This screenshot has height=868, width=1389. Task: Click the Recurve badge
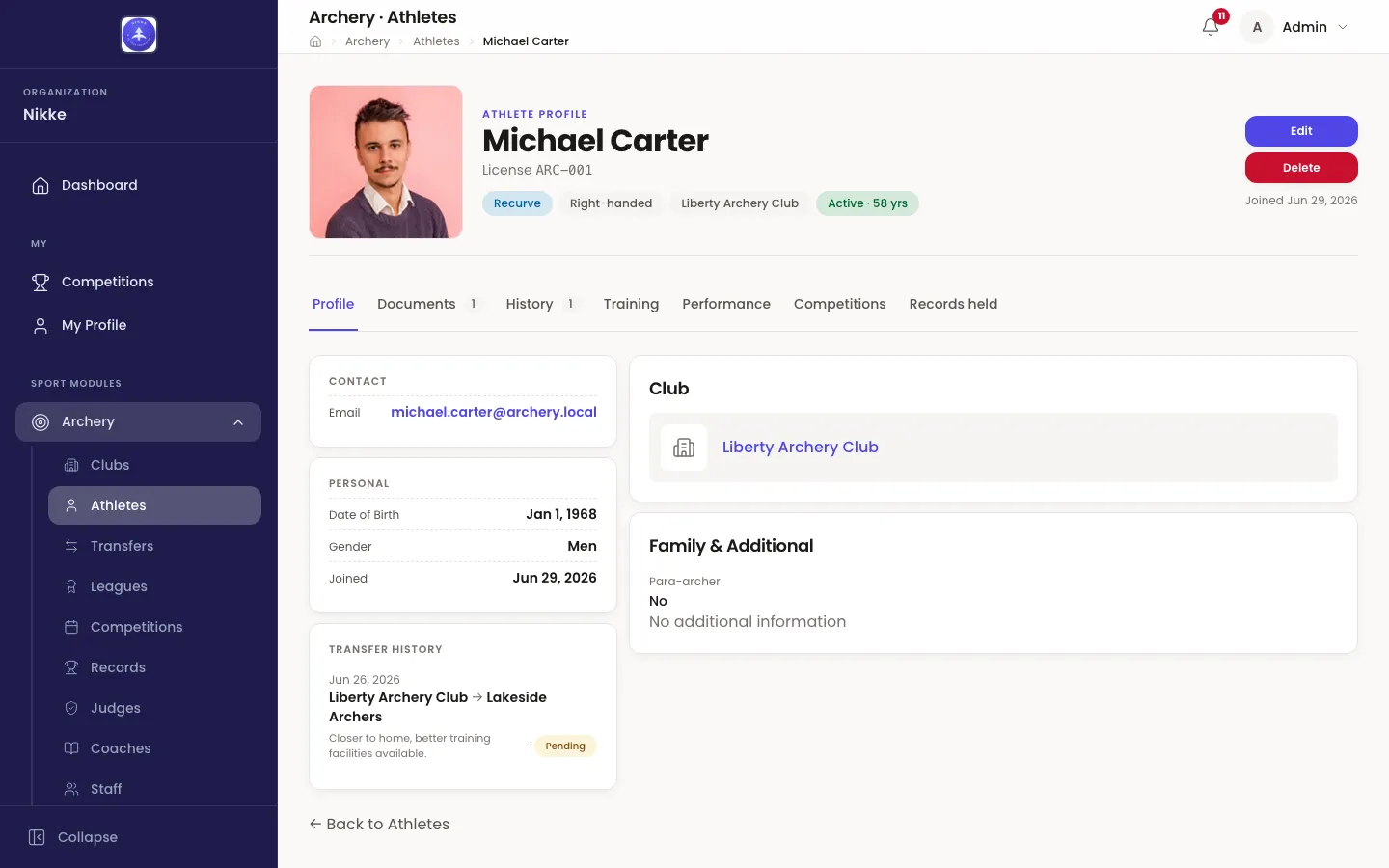point(517,203)
